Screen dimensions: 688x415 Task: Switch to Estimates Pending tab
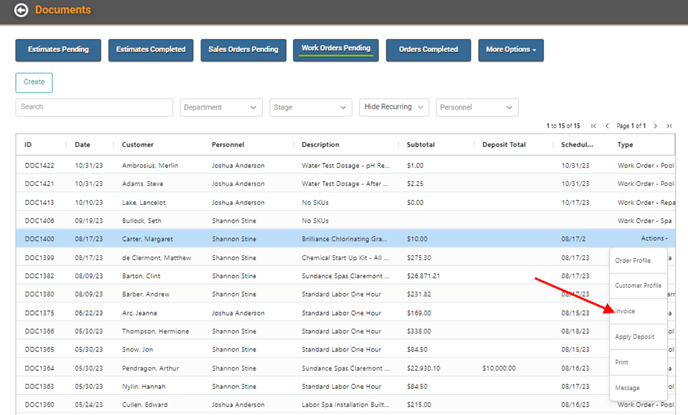pos(58,49)
